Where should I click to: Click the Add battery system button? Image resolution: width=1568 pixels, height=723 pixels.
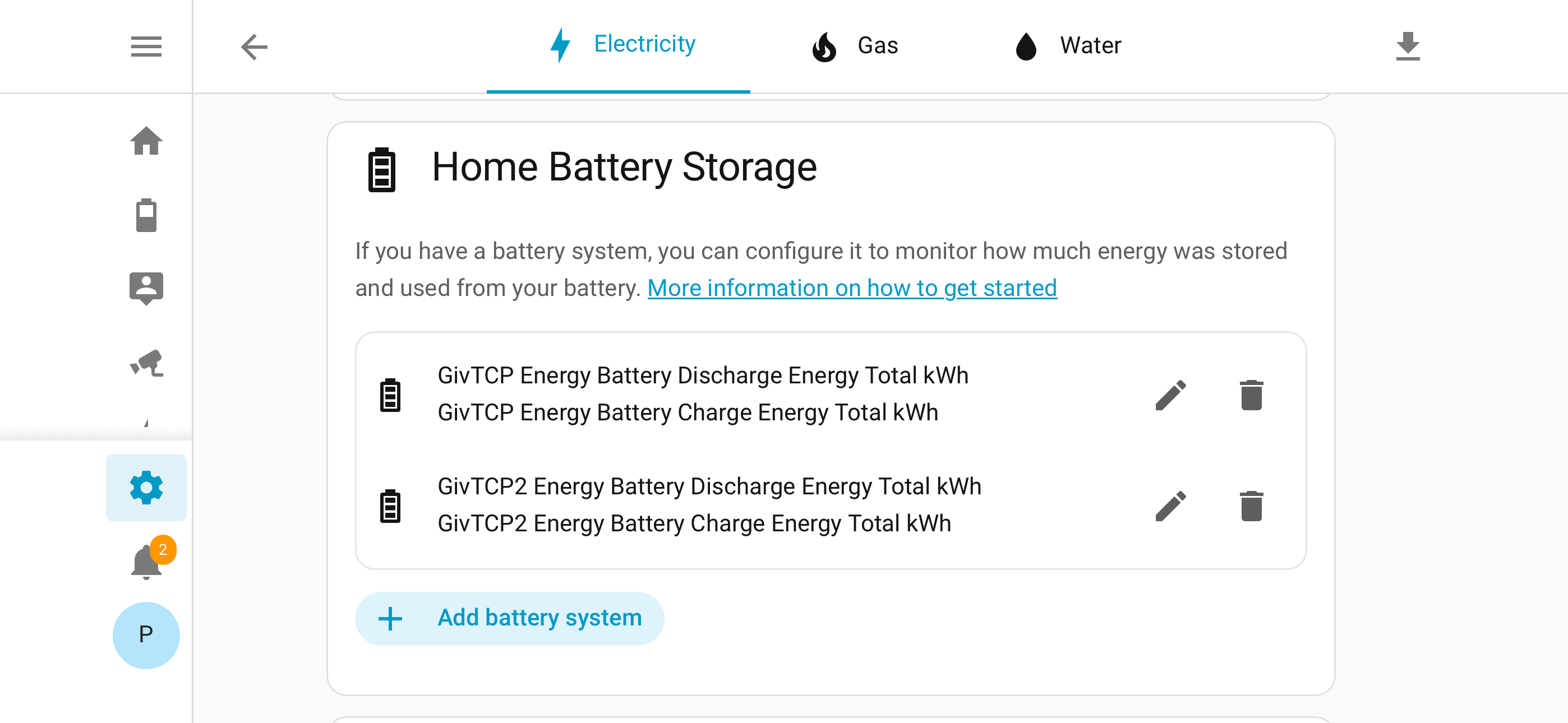pos(509,618)
